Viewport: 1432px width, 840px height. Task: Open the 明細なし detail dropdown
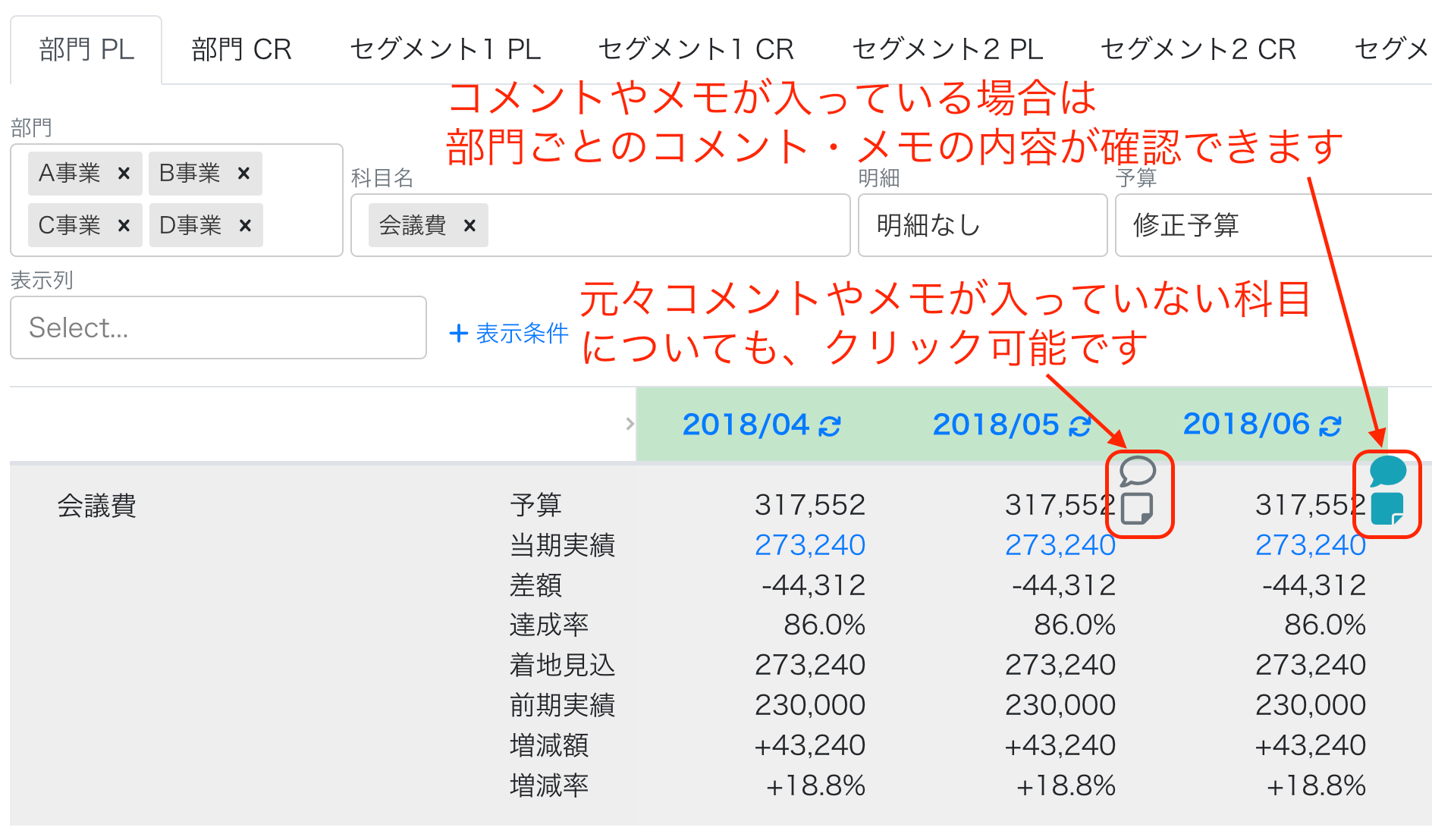point(982,225)
